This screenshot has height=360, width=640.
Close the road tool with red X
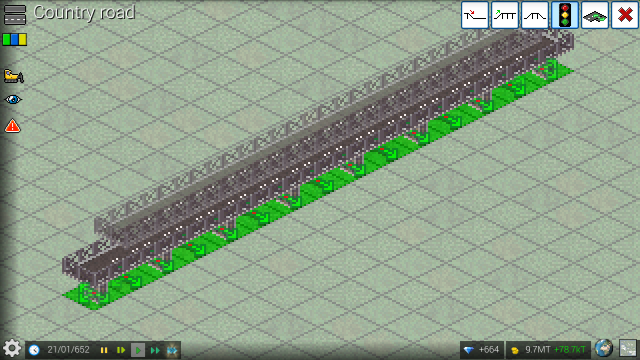[x=625, y=15]
